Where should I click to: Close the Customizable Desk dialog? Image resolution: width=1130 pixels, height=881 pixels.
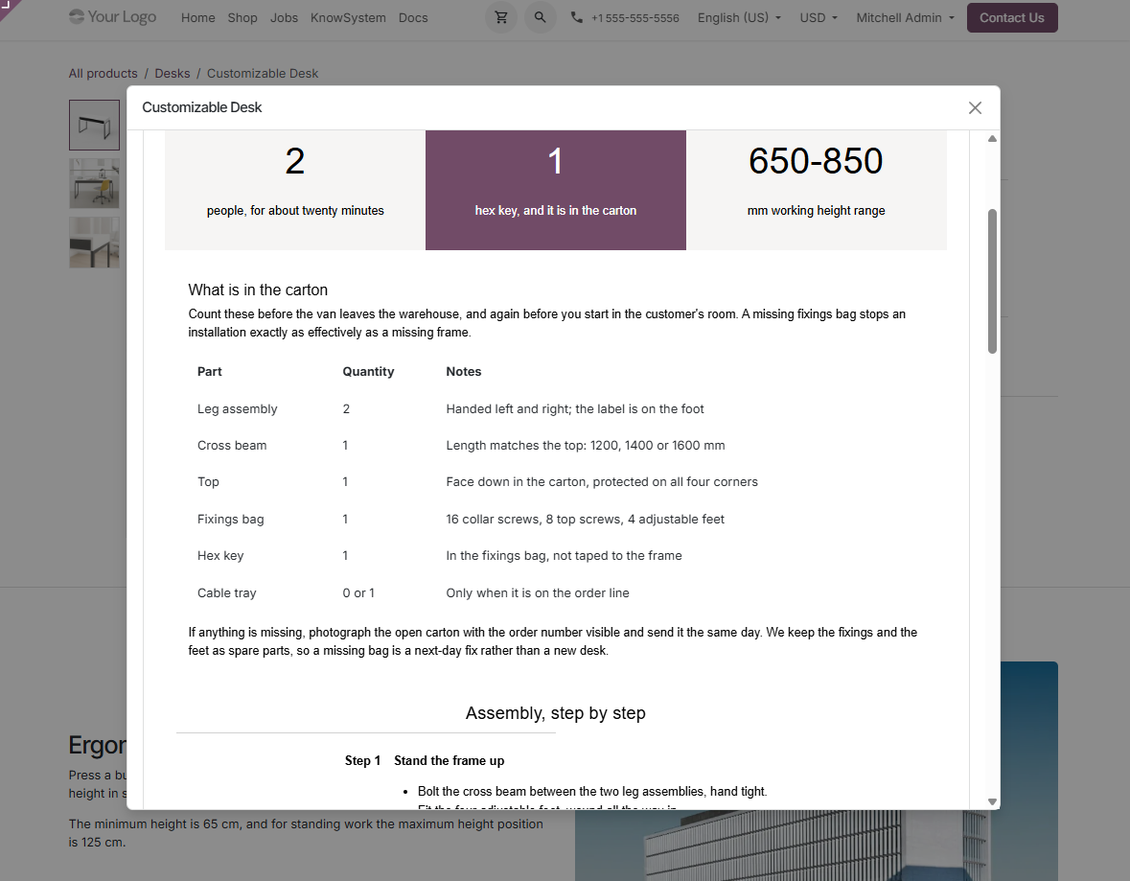coord(975,107)
